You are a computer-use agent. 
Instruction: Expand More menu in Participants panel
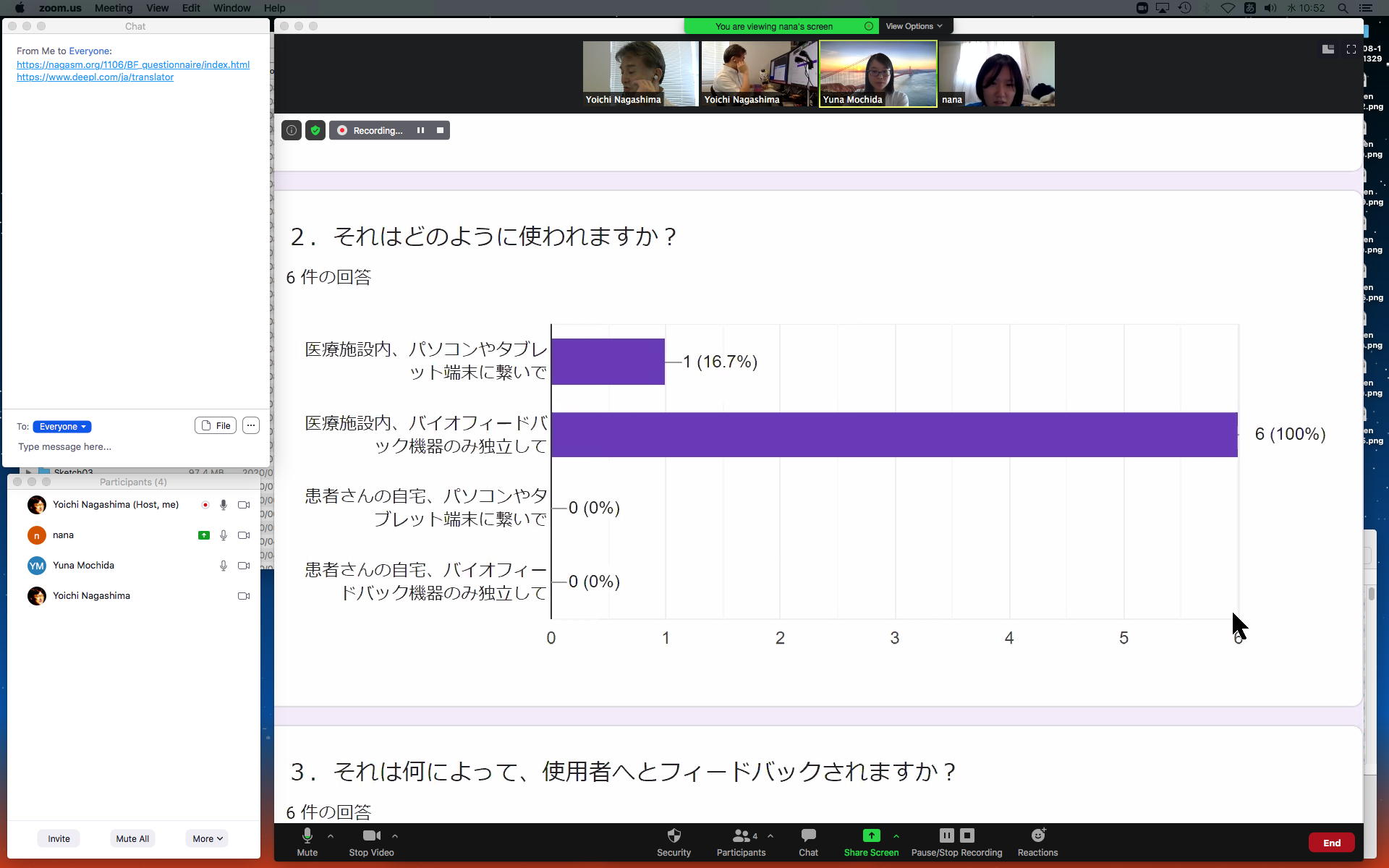[x=207, y=839]
